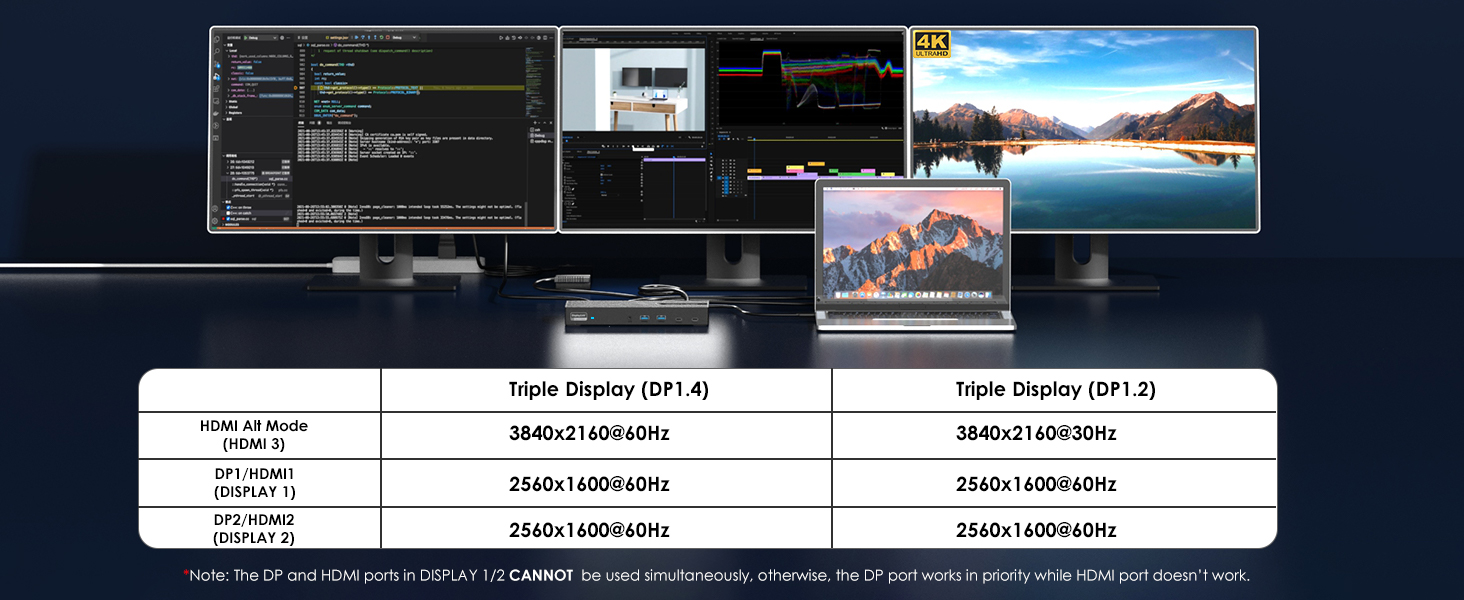Open the Search icon in VS Code activity bar

(x=216, y=53)
